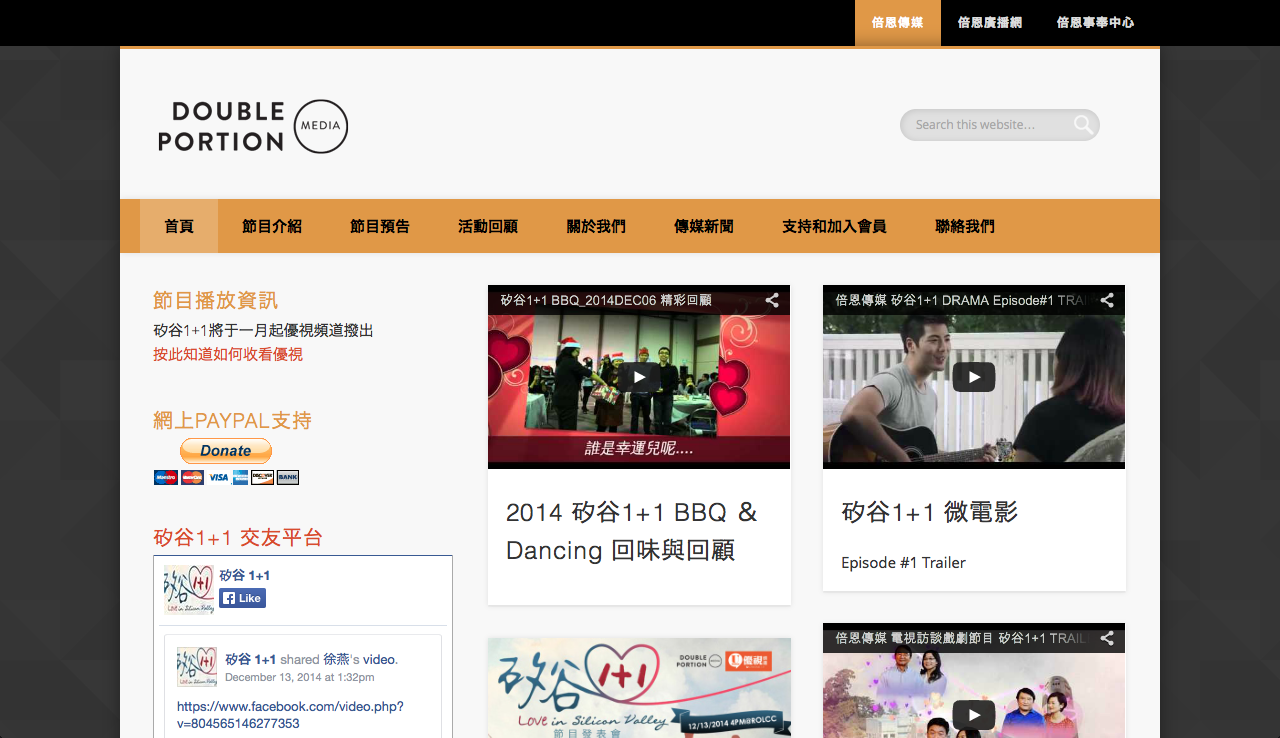Open the 倍恩傳媒 top tab
This screenshot has width=1280, height=738.
pyautogui.click(x=898, y=22)
